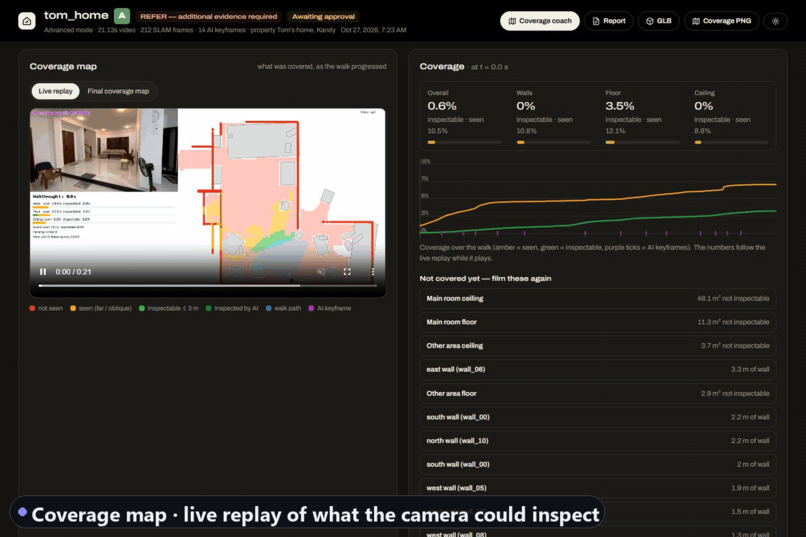Open the 'Main room ceiling' uncovered row
806x537 pixels.
pyautogui.click(x=597, y=299)
